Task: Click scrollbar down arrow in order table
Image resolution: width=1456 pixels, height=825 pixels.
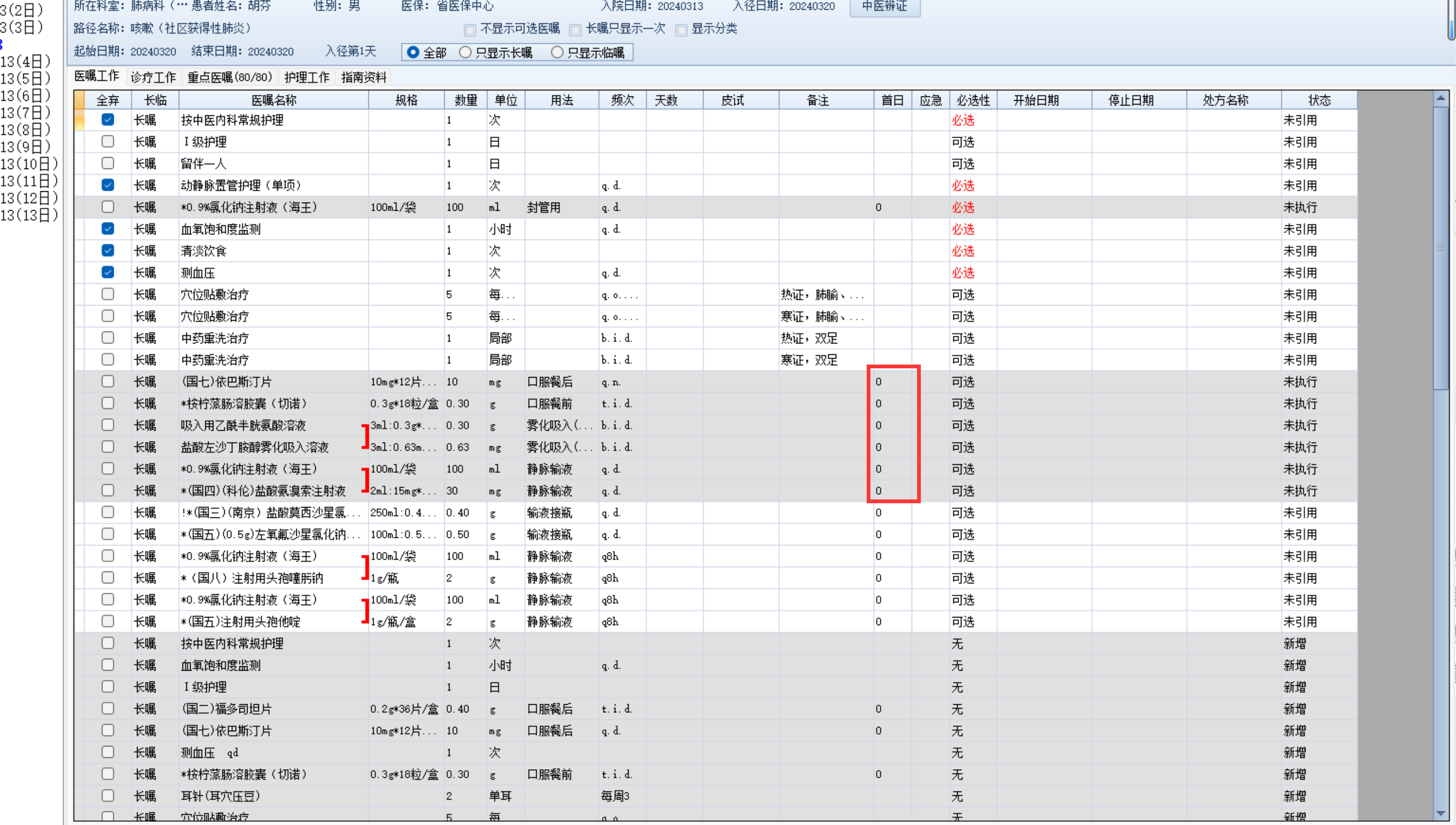Action: (1441, 814)
